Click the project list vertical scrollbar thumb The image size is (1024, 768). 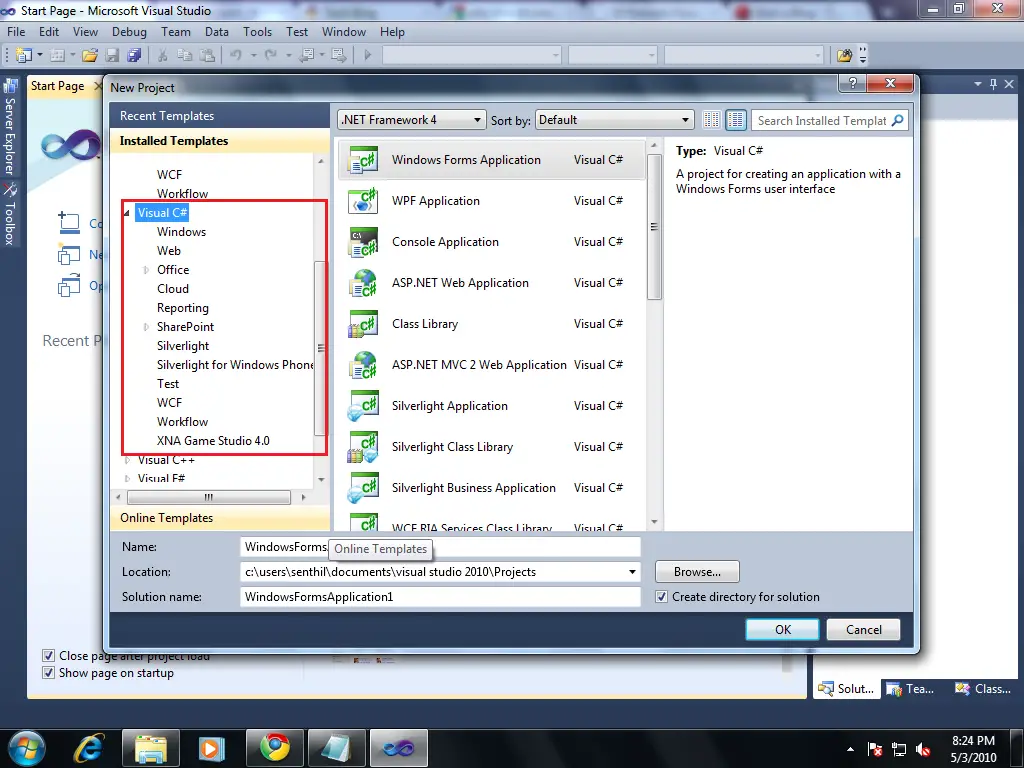pyautogui.click(x=654, y=227)
